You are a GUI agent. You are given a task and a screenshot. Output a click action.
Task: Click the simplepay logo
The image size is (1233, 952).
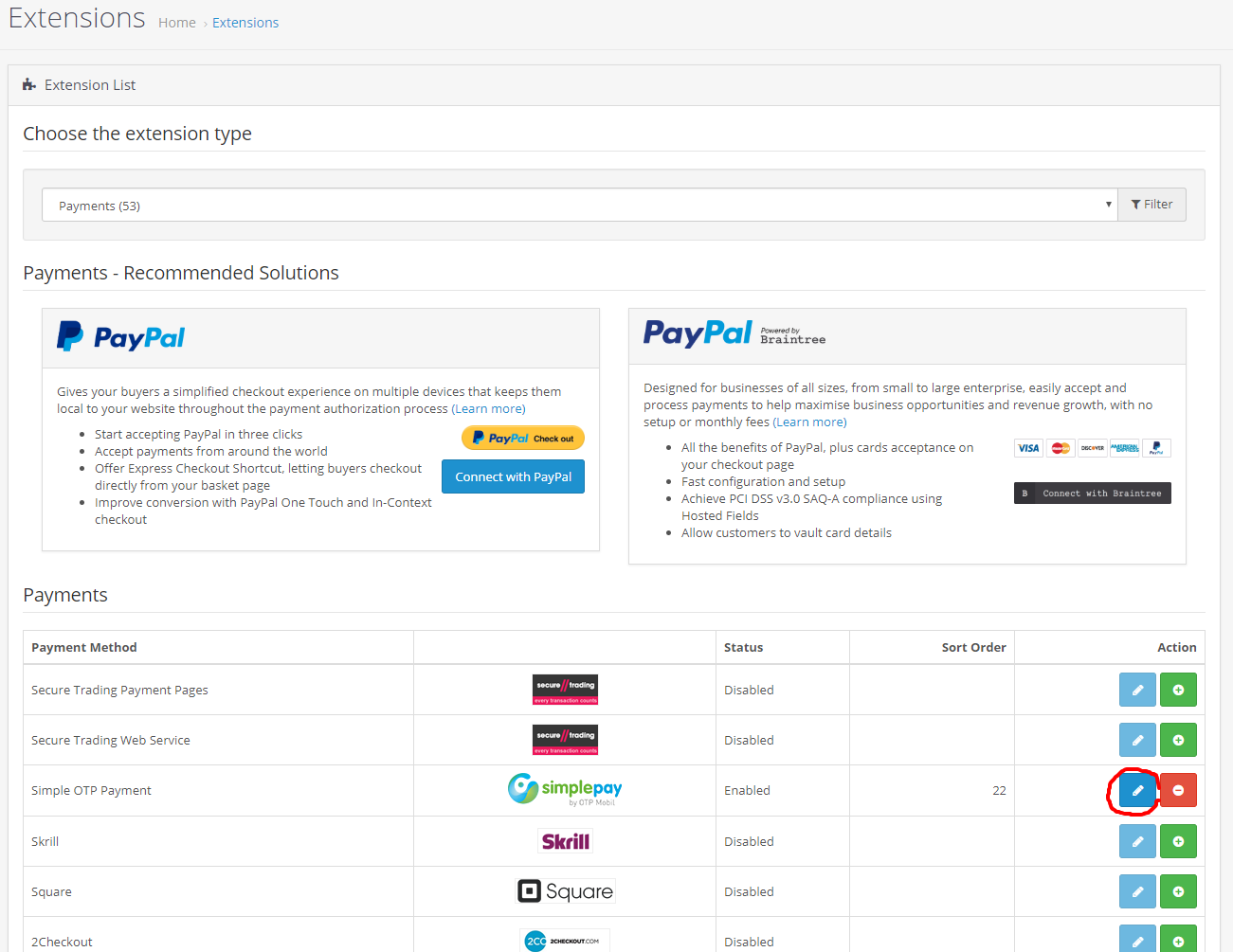(x=565, y=789)
